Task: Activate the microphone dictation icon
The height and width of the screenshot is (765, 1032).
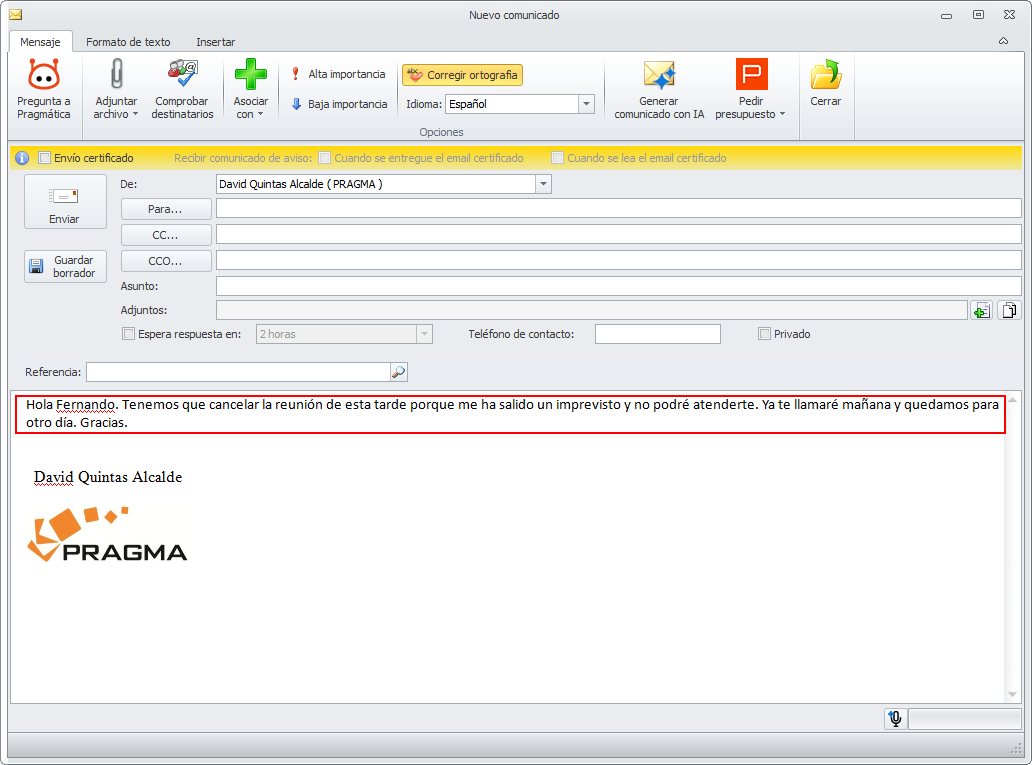Action: (x=895, y=719)
